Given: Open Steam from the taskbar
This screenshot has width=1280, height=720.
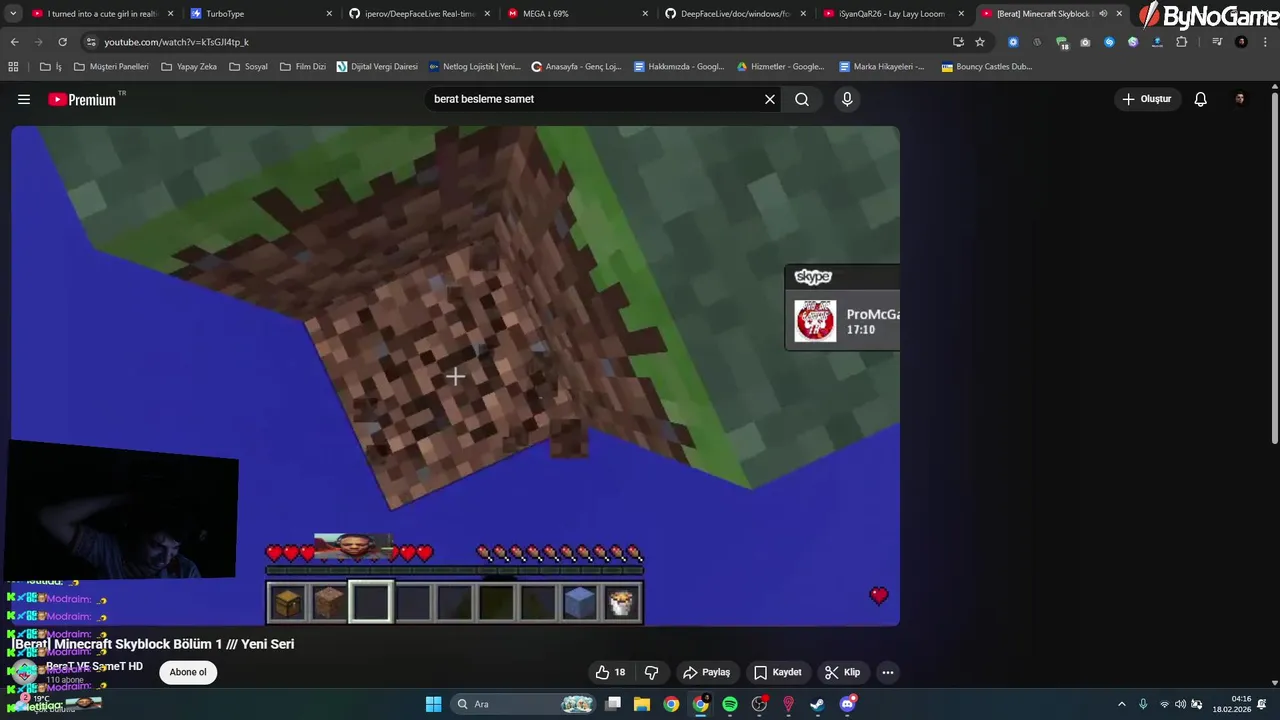Looking at the screenshot, I should pos(817,704).
